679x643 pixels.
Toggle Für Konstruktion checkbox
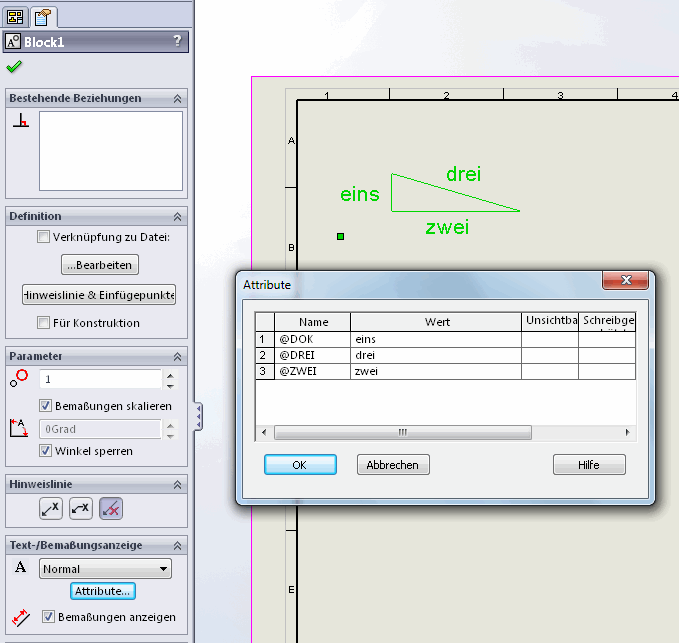[43, 323]
